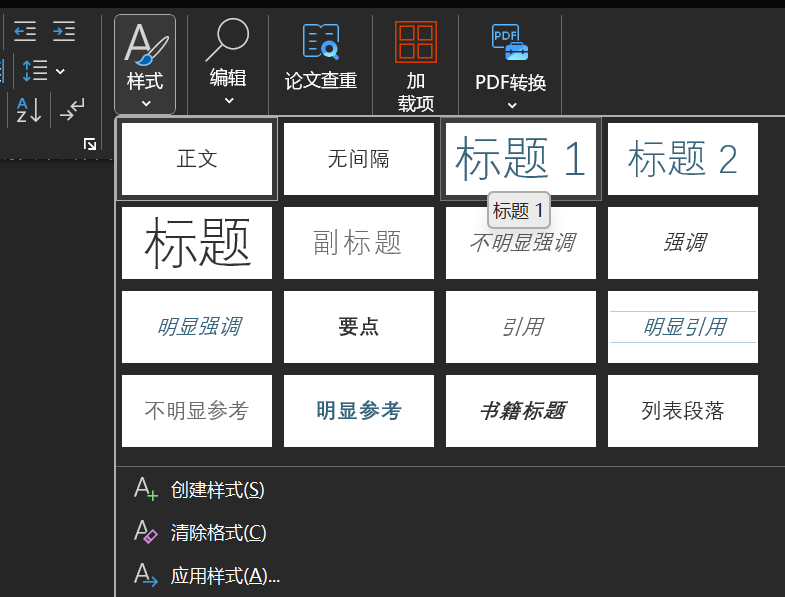
Task: Apply the 明显参考 style
Action: pyautogui.click(x=359, y=411)
